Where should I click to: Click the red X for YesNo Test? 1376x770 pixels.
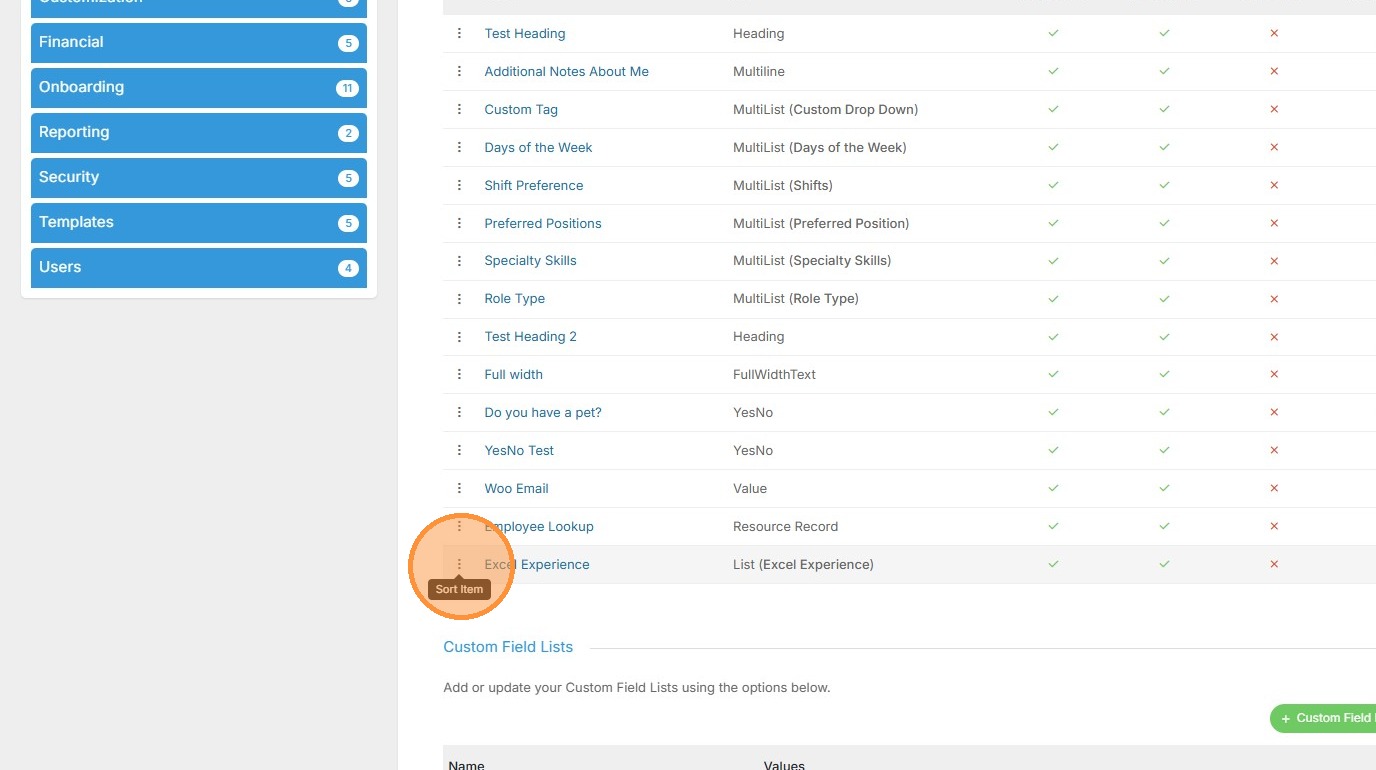pos(1274,450)
